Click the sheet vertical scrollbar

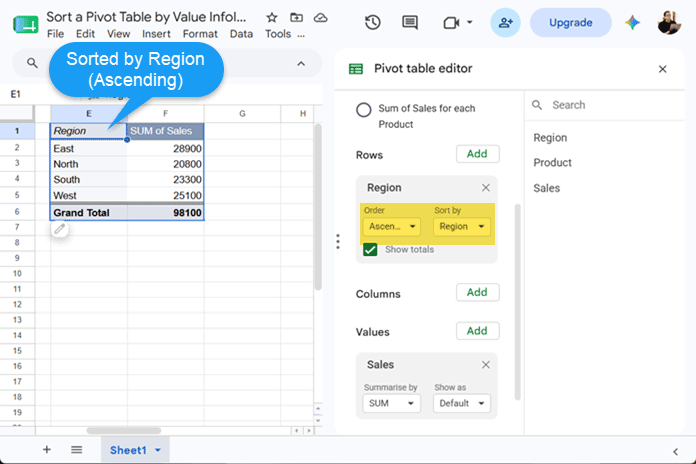(318, 207)
